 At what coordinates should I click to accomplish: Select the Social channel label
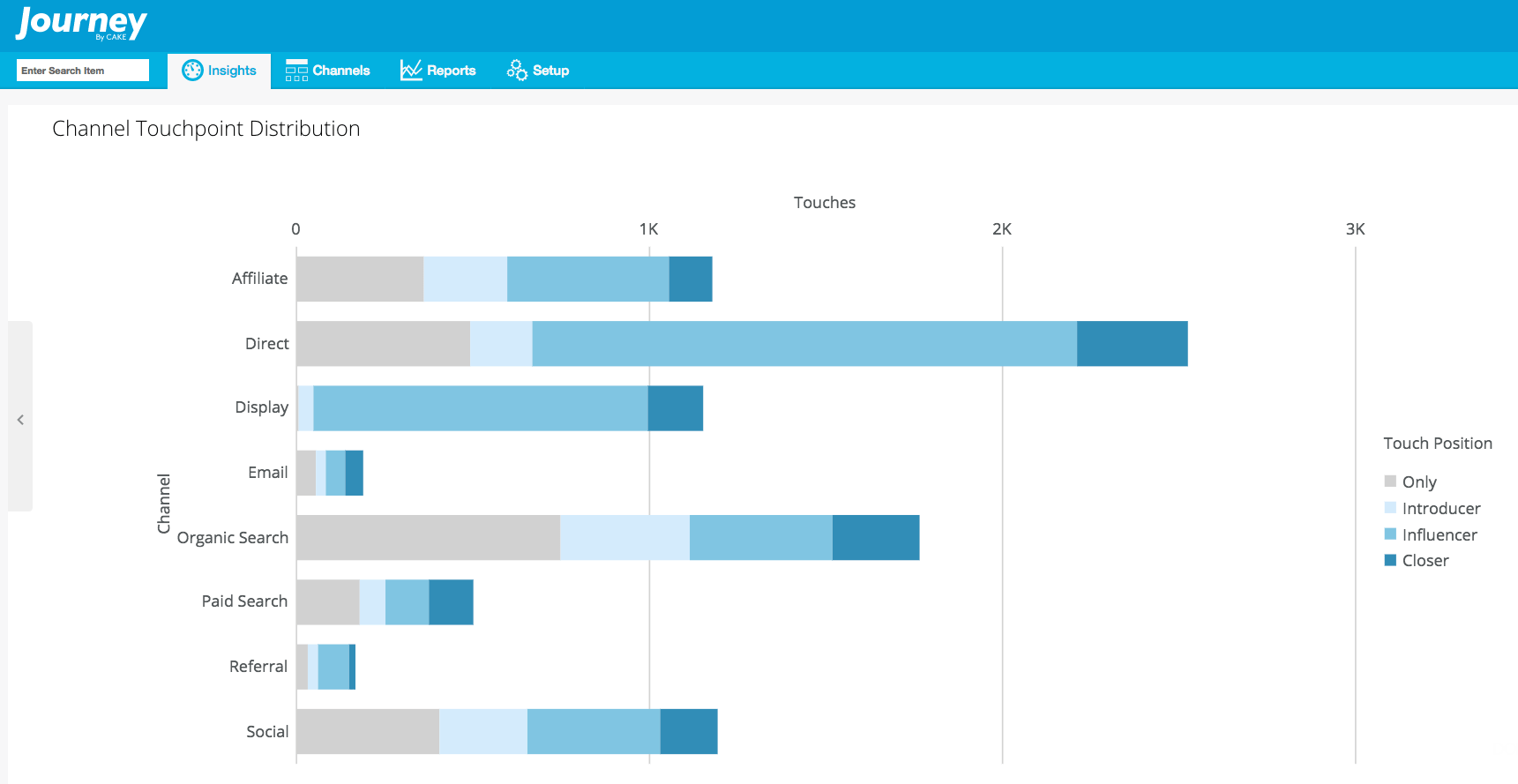(267, 732)
